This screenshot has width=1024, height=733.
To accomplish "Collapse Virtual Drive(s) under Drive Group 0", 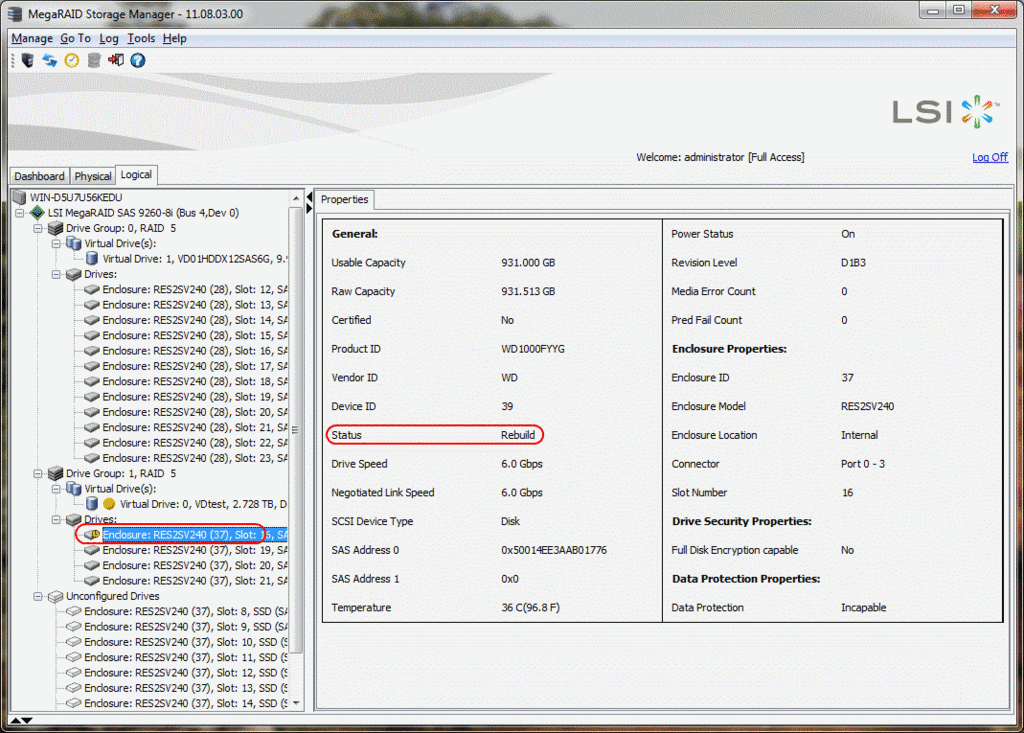I will 56,244.
